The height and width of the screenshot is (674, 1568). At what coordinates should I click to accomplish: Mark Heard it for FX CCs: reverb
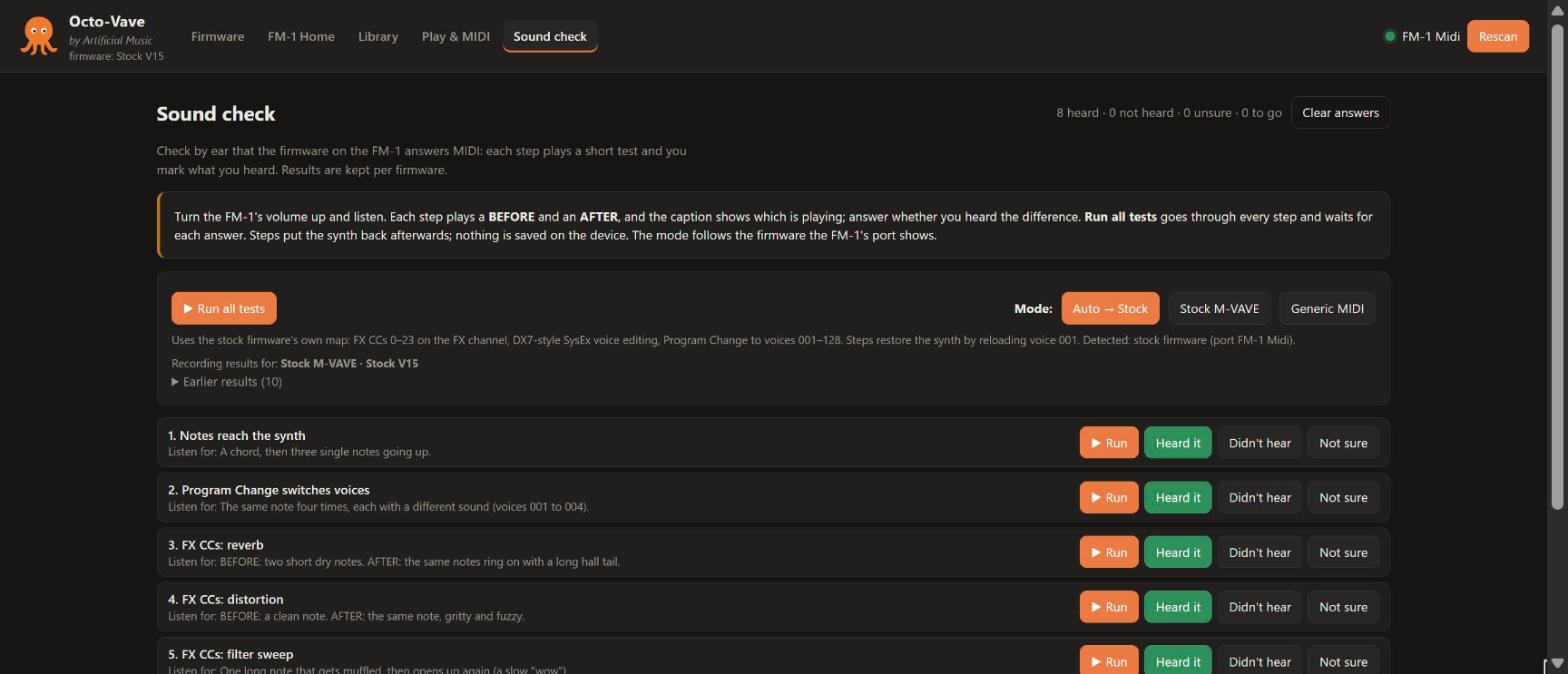coord(1178,552)
